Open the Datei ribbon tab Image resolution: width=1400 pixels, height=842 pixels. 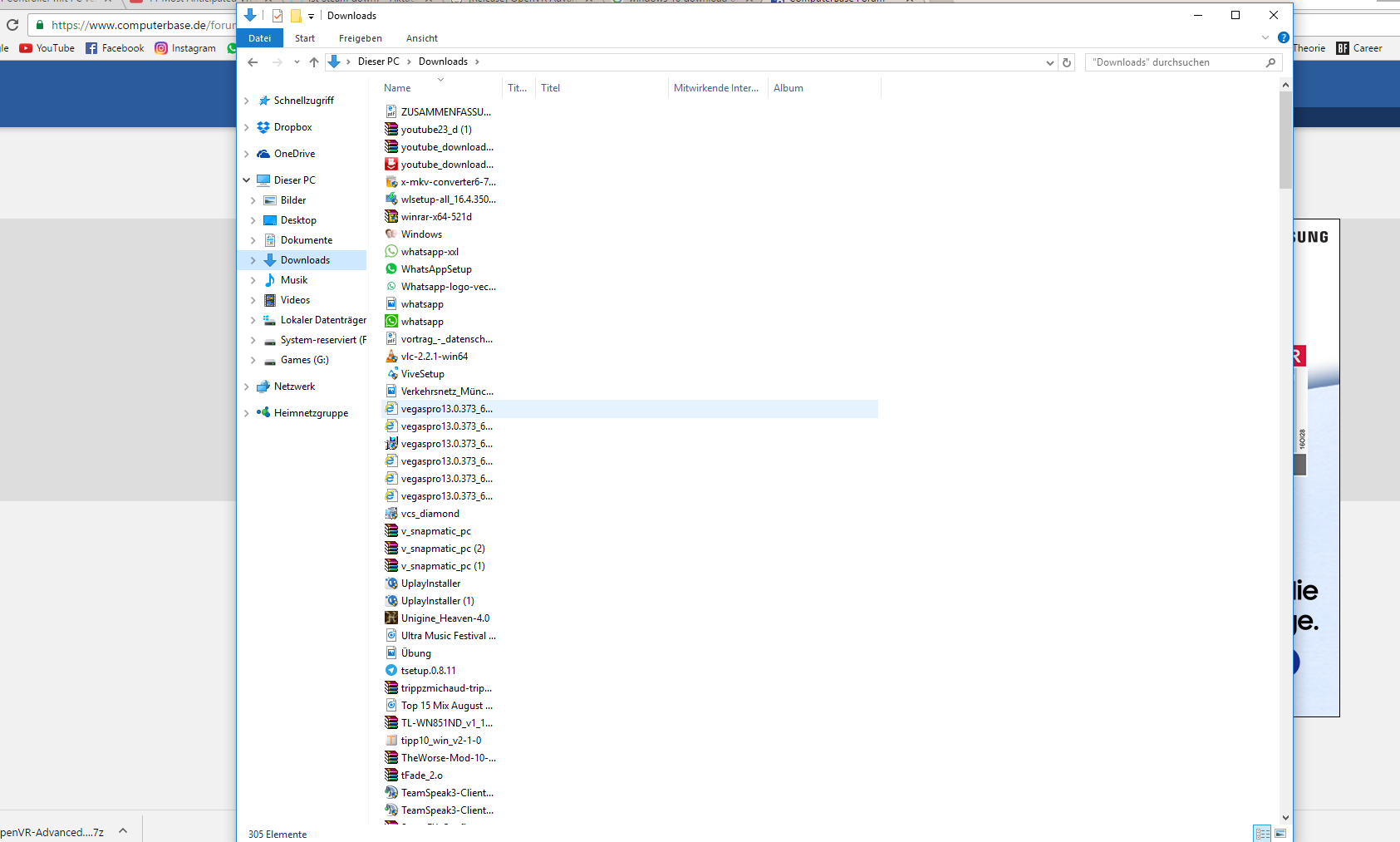[x=260, y=38]
